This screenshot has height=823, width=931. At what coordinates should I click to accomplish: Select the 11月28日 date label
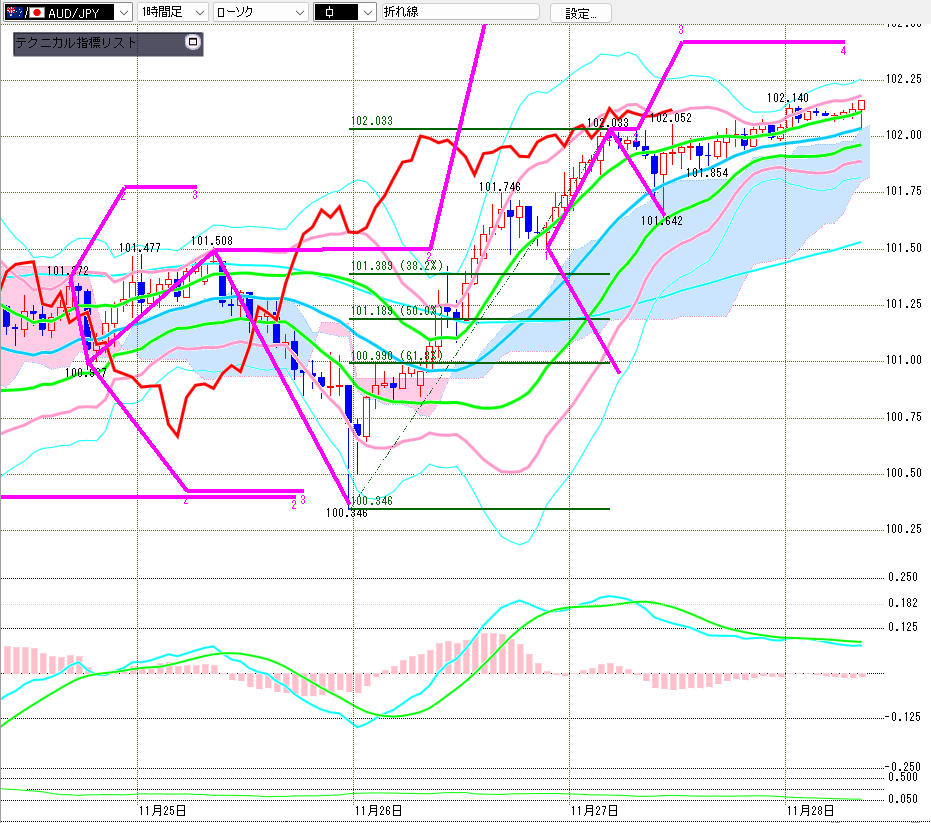809,809
